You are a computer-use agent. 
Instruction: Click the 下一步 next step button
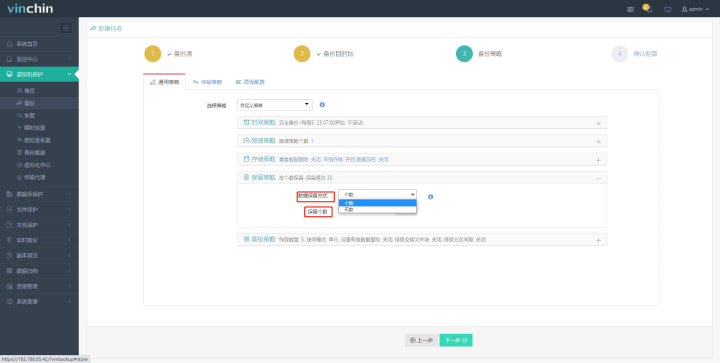click(x=456, y=340)
